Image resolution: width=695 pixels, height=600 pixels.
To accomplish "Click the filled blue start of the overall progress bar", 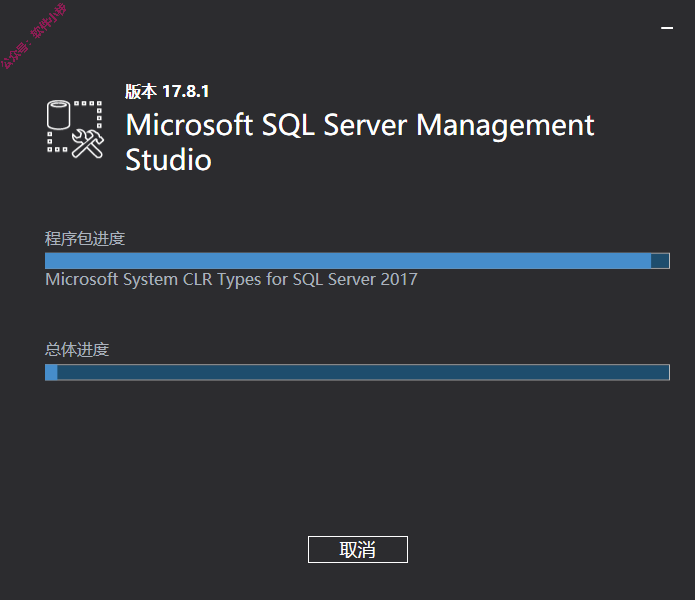I will [51, 372].
